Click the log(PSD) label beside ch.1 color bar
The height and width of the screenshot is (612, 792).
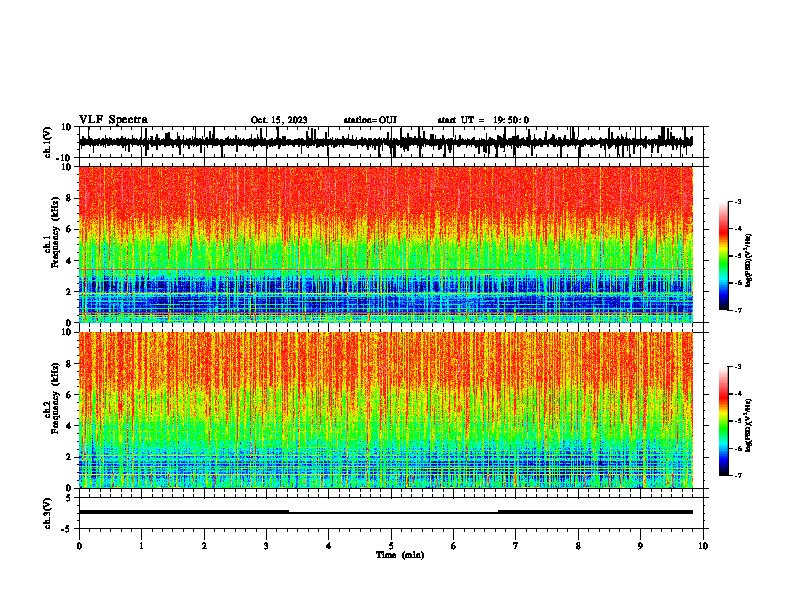(x=749, y=260)
